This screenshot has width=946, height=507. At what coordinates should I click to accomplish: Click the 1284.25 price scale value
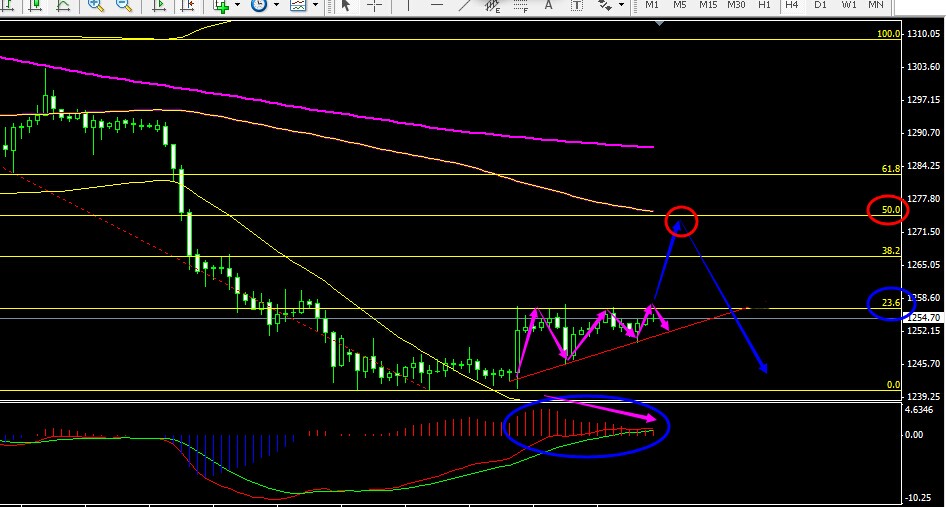click(924, 165)
